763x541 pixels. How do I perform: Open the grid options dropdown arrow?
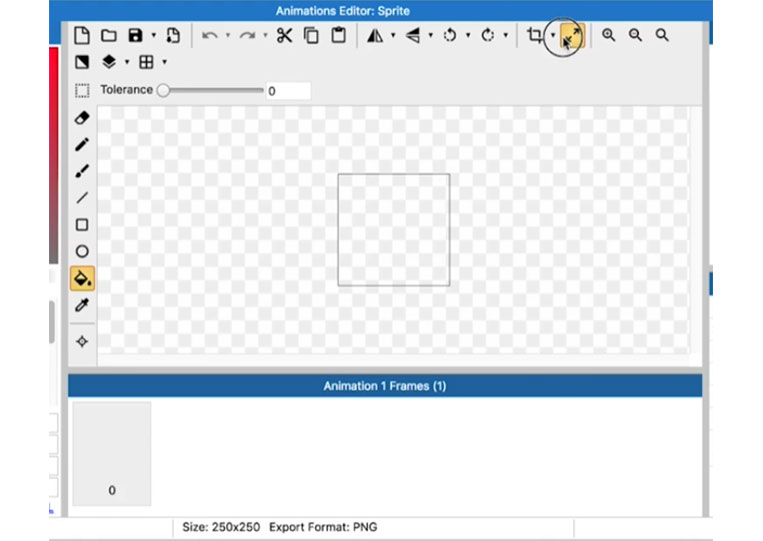point(164,62)
